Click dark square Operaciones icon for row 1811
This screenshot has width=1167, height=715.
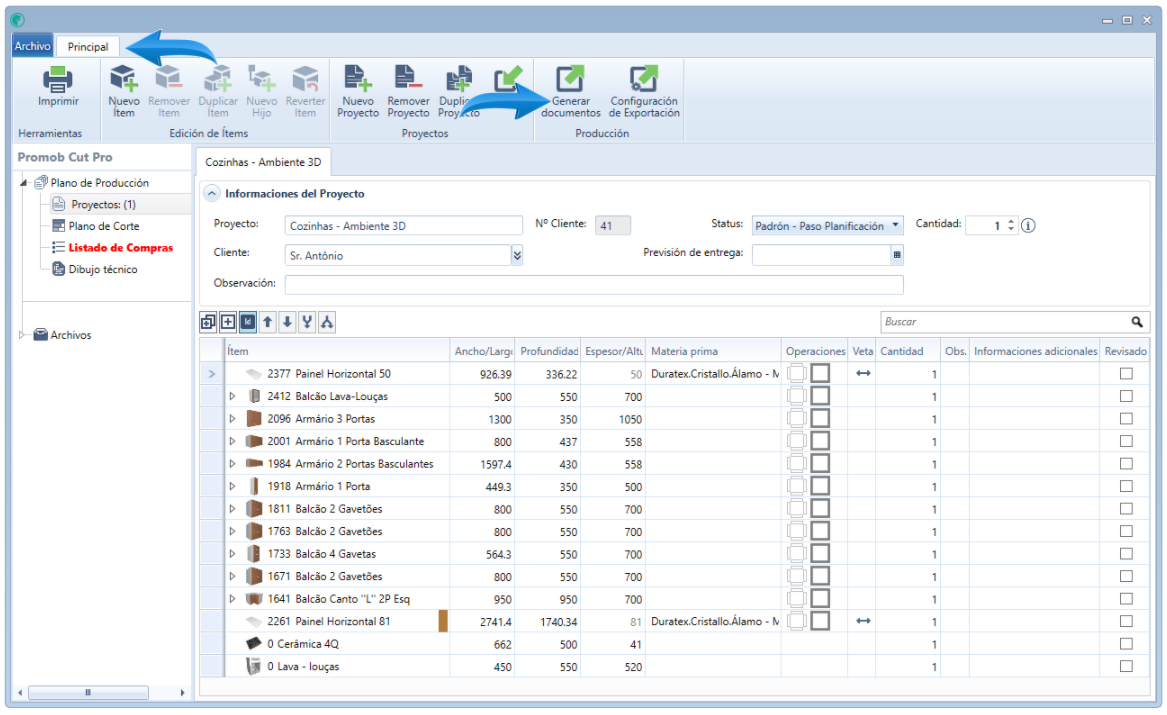(820, 509)
